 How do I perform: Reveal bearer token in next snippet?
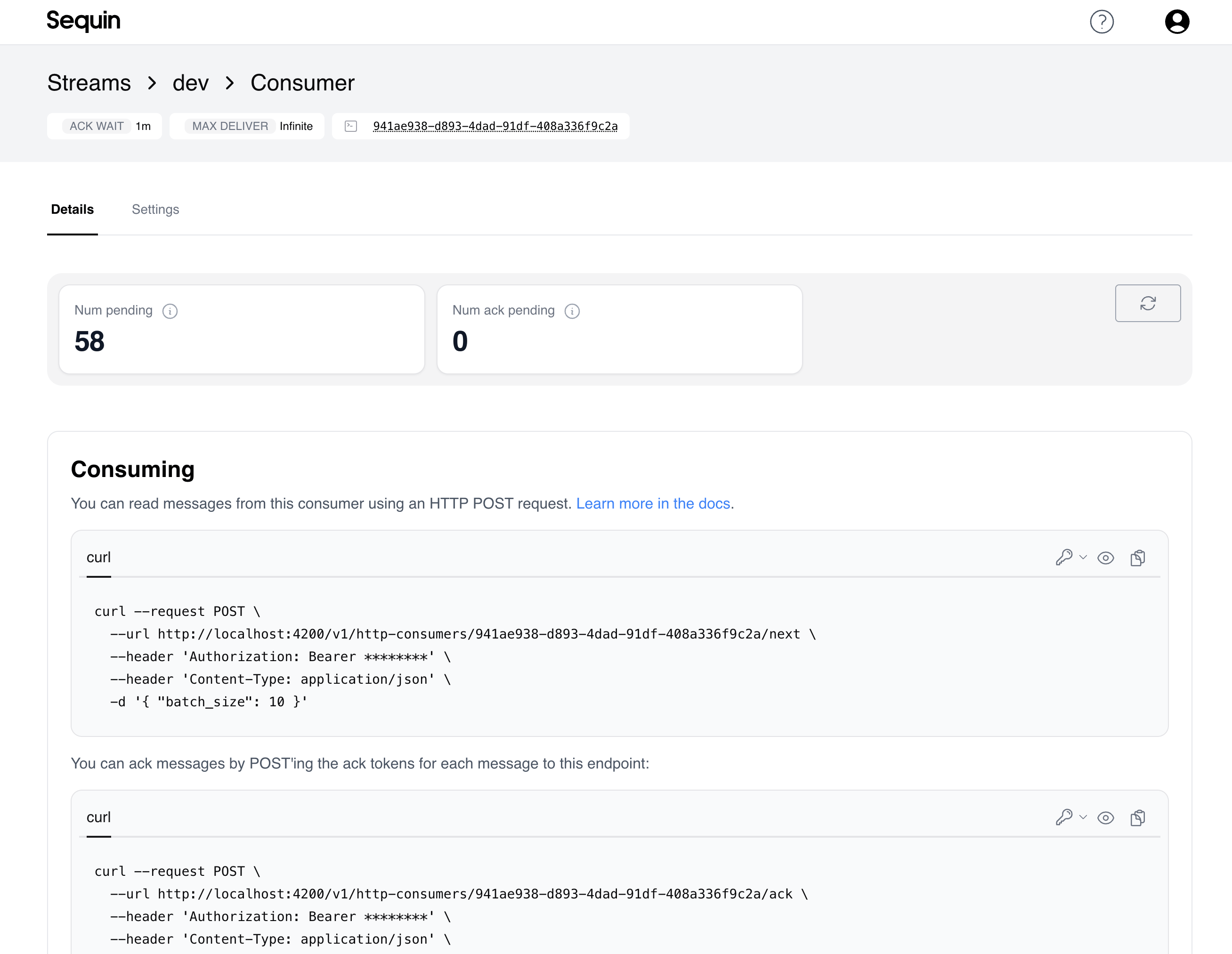point(1105,558)
